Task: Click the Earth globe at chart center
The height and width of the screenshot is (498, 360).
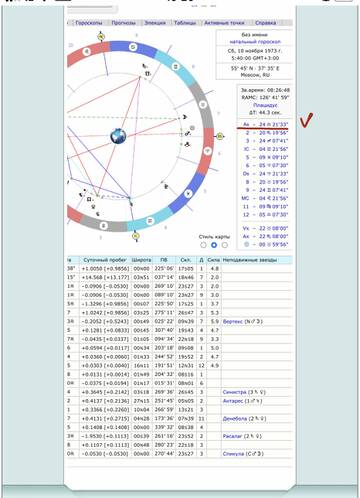Action: click(x=118, y=136)
